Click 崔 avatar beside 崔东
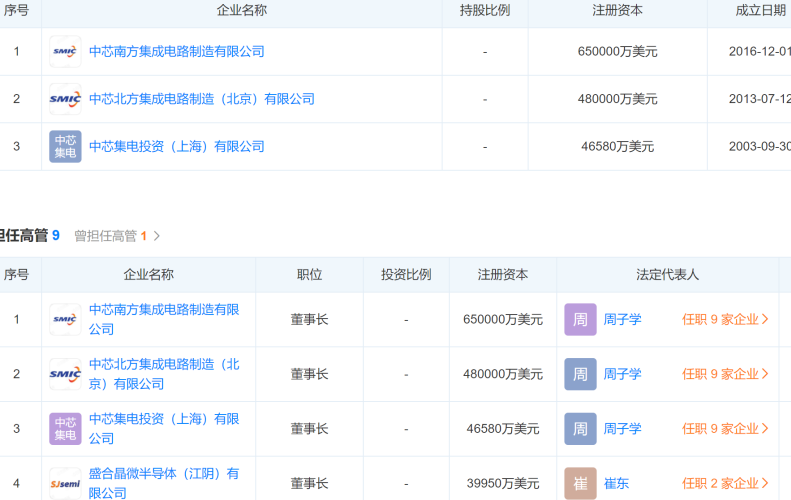791x500 pixels. pyautogui.click(x=580, y=483)
